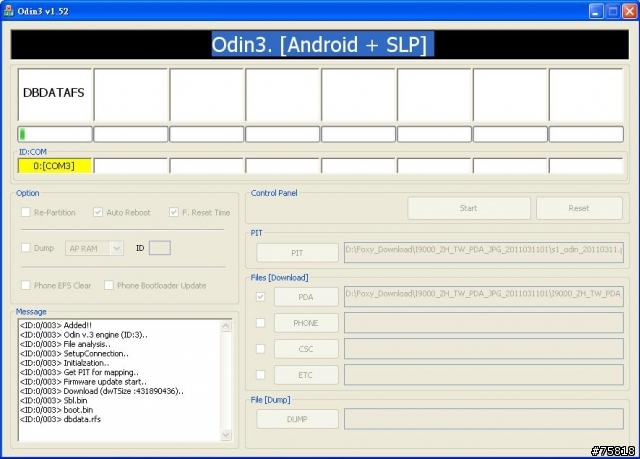
Task: Click the Odin3 app icon in title bar
Action: pyautogui.click(x=8, y=11)
